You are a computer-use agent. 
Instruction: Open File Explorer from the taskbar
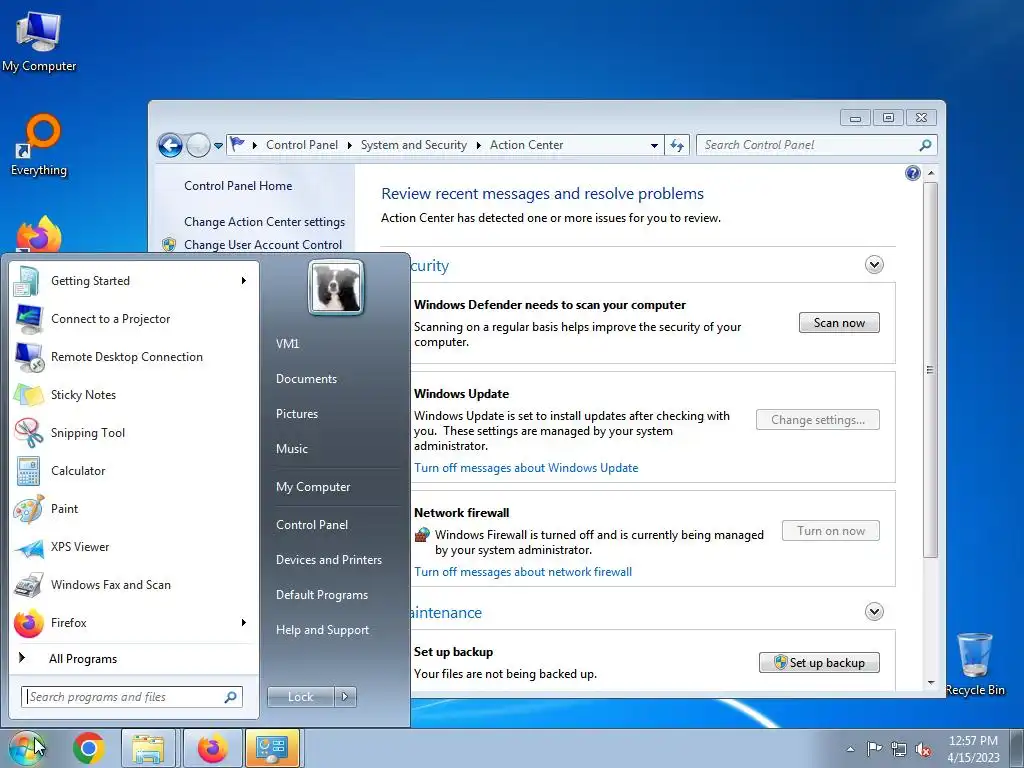[x=148, y=748]
